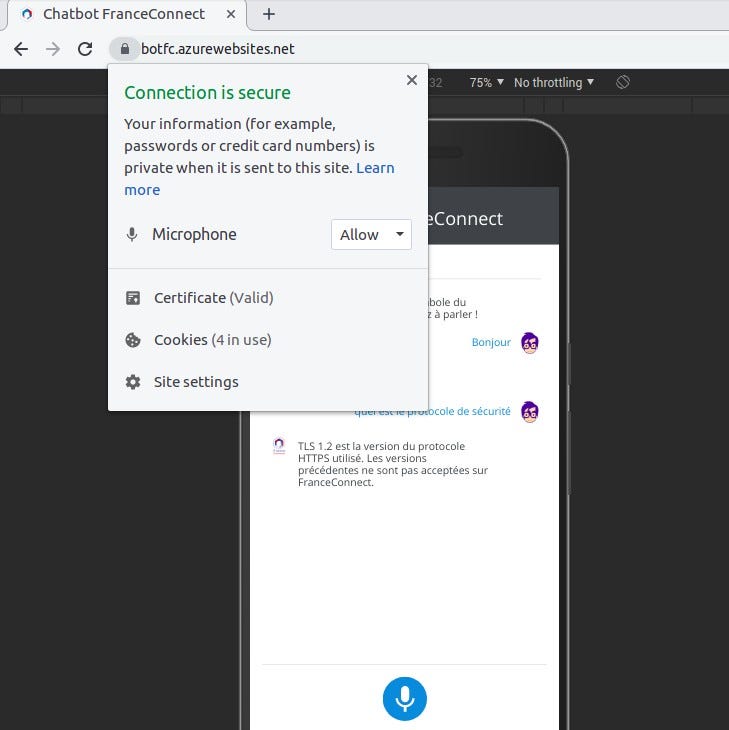
Task: Click the gear icon beside Site settings
Action: pyautogui.click(x=133, y=382)
